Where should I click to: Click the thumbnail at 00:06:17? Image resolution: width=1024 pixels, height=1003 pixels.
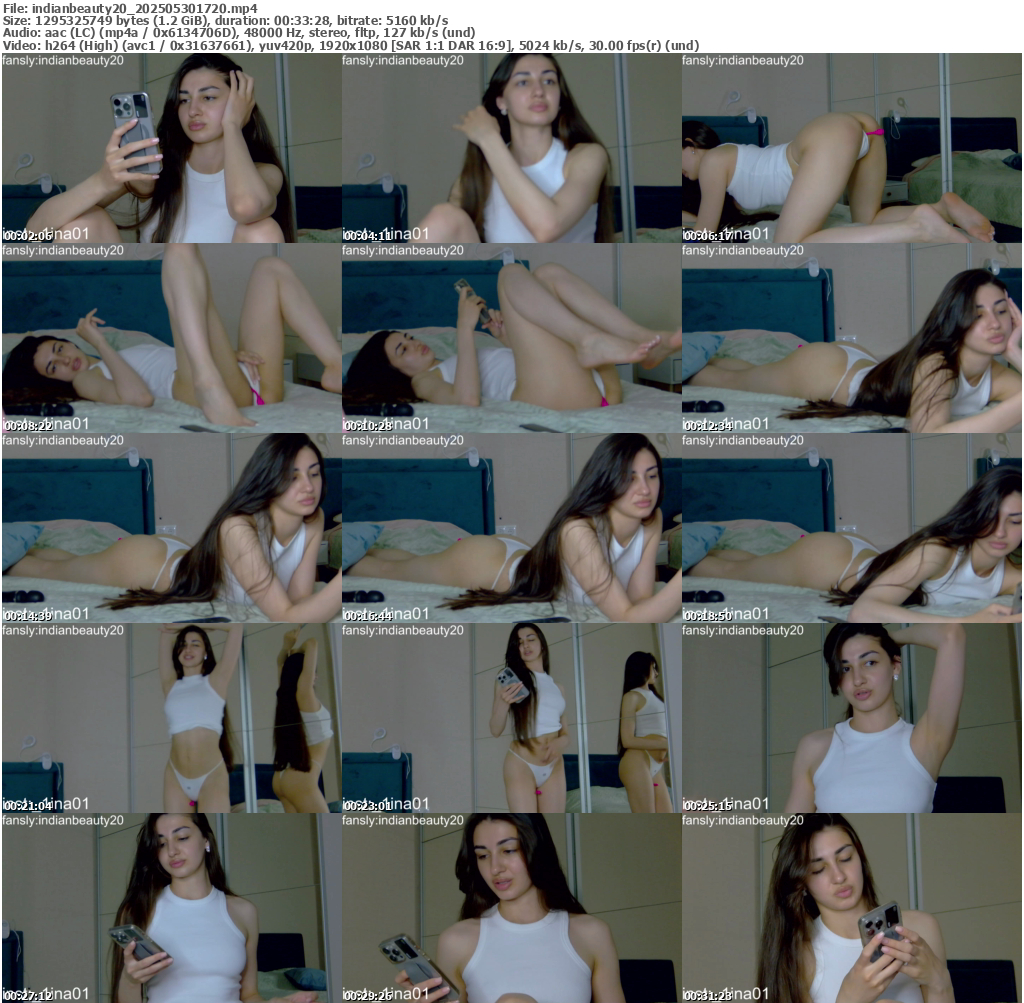tap(851, 148)
